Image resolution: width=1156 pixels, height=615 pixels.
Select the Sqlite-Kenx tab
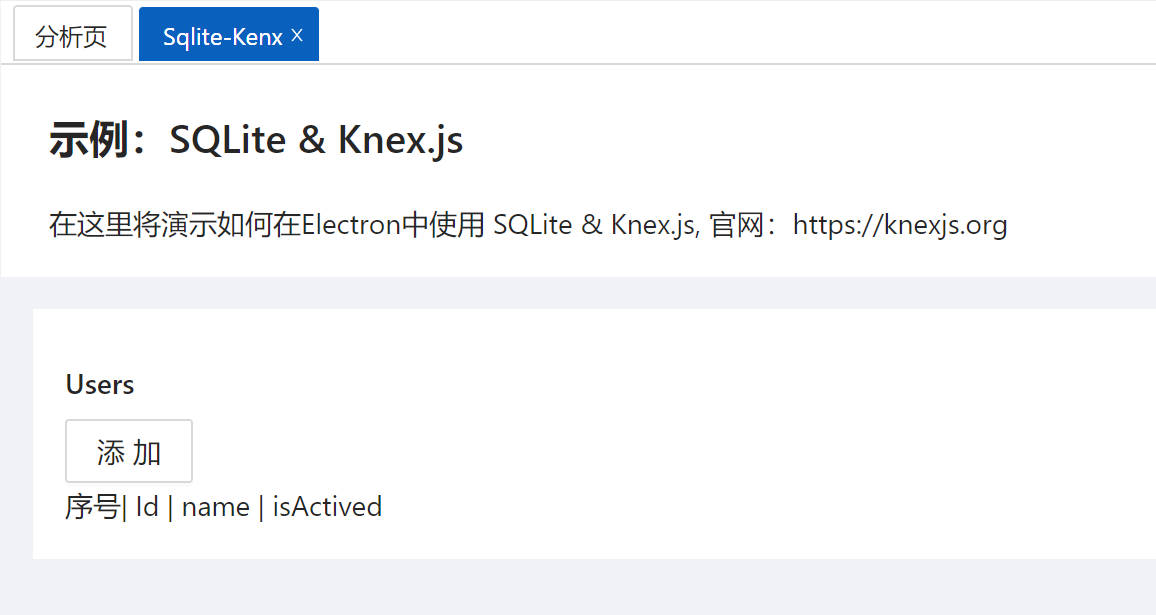click(222, 37)
